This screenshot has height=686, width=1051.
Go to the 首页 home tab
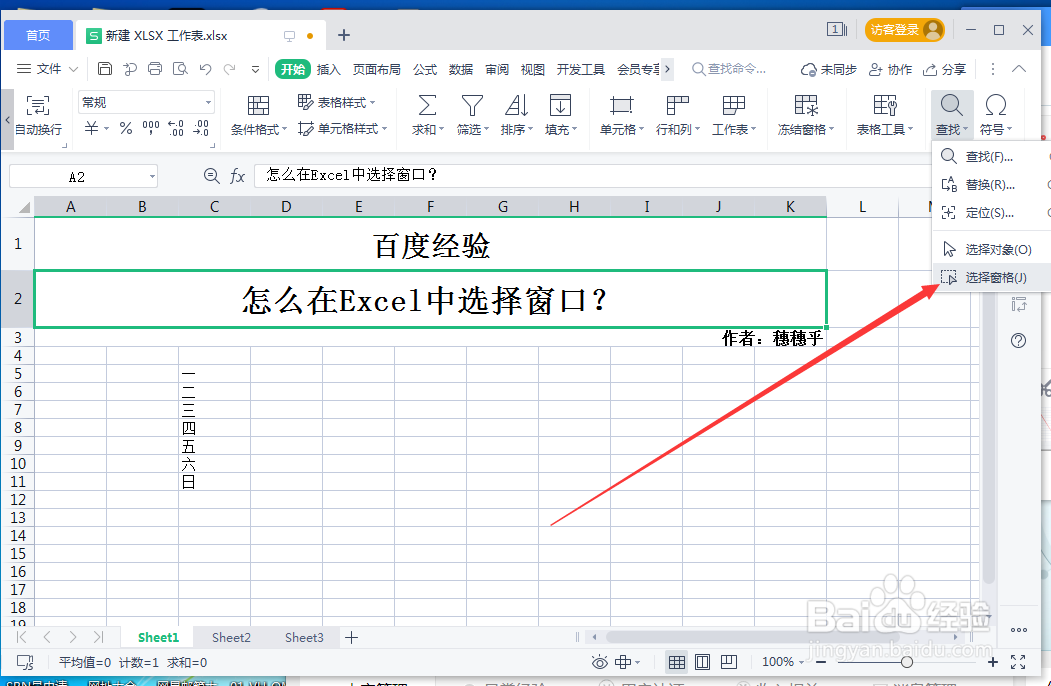[38, 35]
